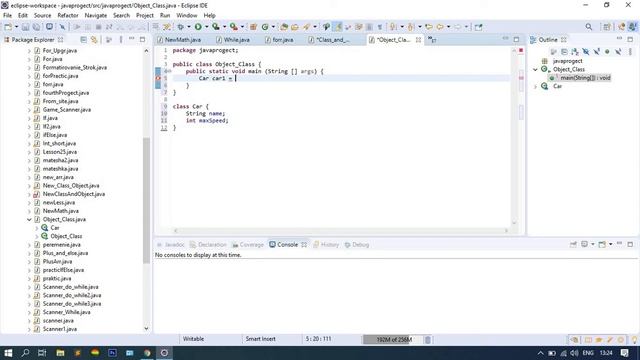Collapse Object_Class in the Outline

pyautogui.click(x=535, y=69)
